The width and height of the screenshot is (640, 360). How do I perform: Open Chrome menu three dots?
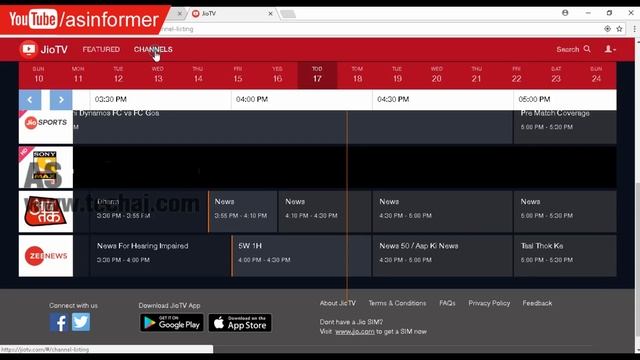(634, 29)
